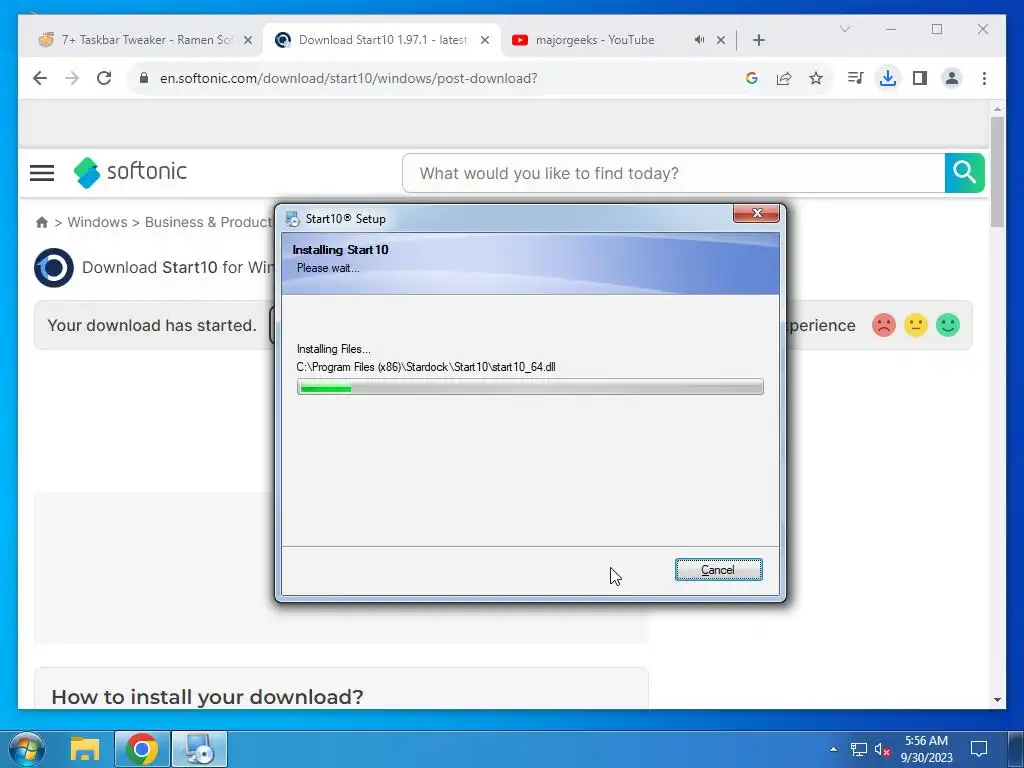Click the Softonic logo
1024x768 pixels.
[x=131, y=172]
